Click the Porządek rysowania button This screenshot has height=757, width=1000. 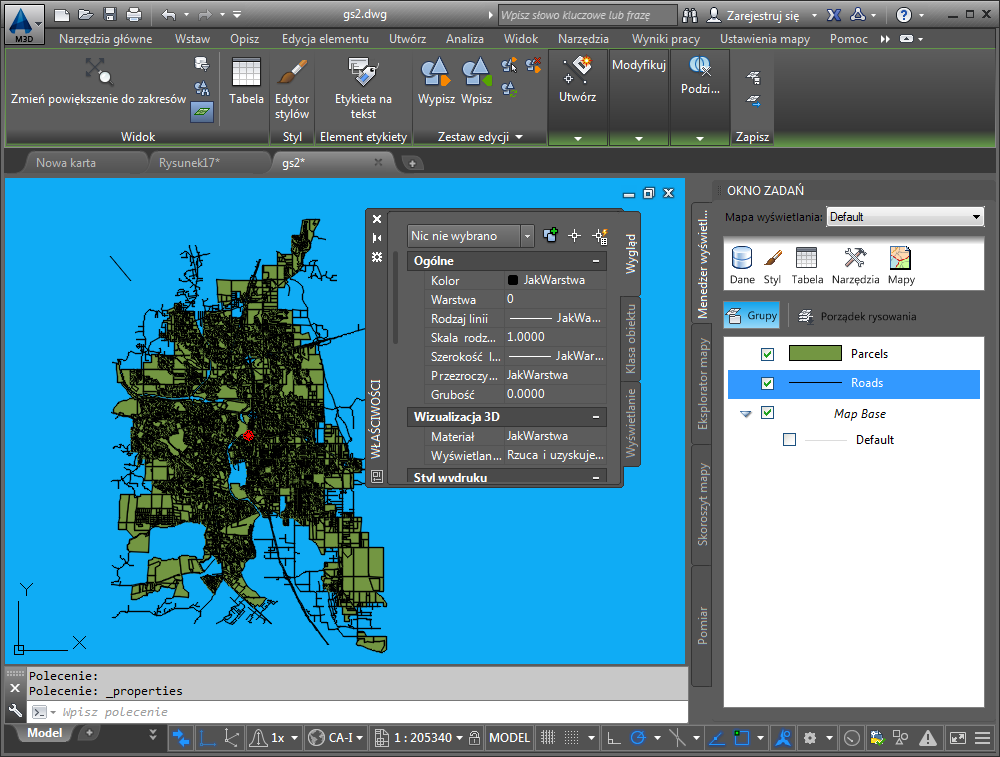(x=858, y=317)
